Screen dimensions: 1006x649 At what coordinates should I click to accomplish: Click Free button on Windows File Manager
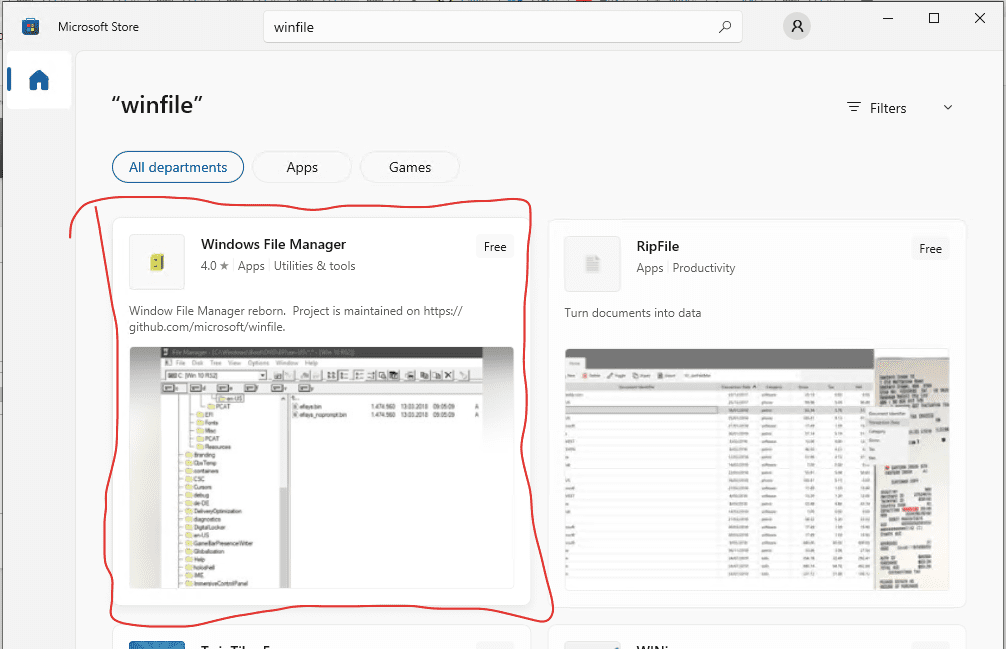coord(495,247)
